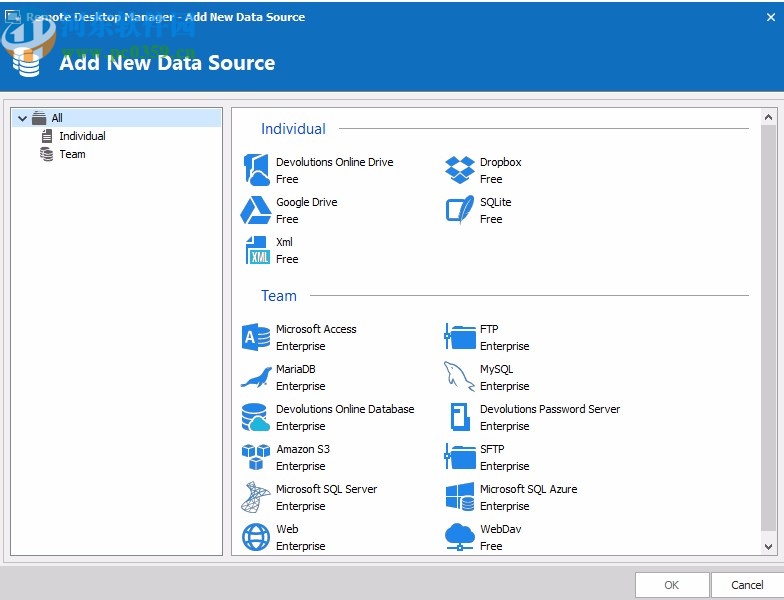
Task: Select the Microsoft SQL Server icon
Action: point(256,498)
